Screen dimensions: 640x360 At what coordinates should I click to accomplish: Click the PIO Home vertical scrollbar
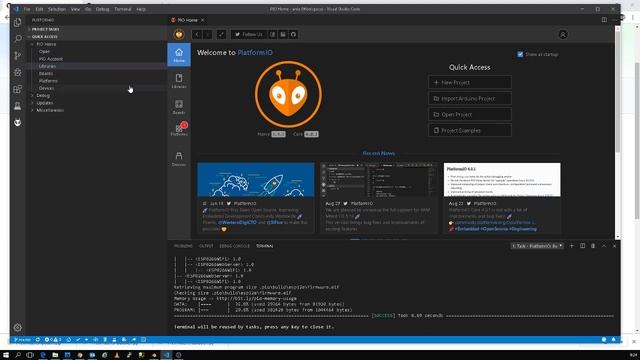tap(618, 90)
